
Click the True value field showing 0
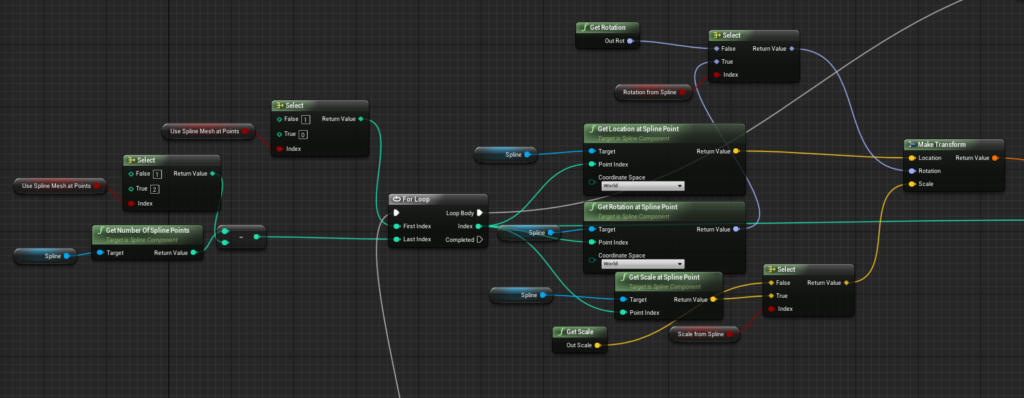[x=304, y=134]
